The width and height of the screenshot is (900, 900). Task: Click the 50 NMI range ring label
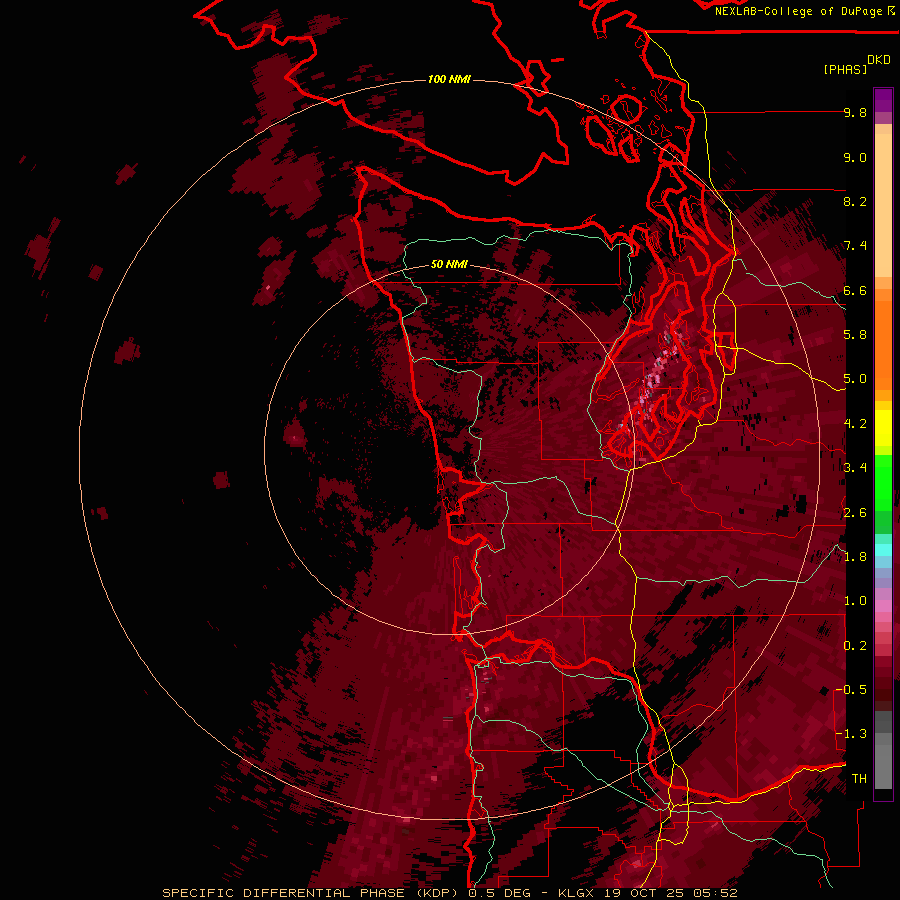449,264
